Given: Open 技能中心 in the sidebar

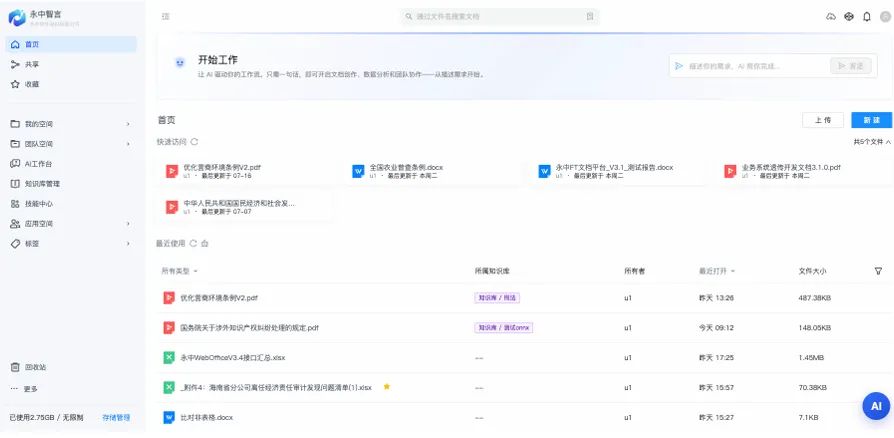Looking at the screenshot, I should click(71, 204).
